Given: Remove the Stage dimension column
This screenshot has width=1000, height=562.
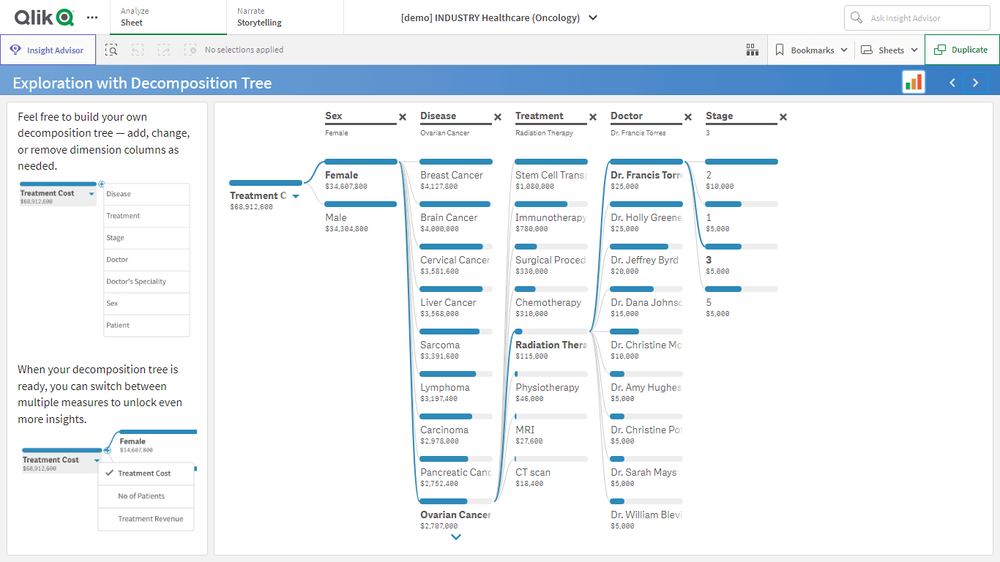Looking at the screenshot, I should tap(783, 117).
